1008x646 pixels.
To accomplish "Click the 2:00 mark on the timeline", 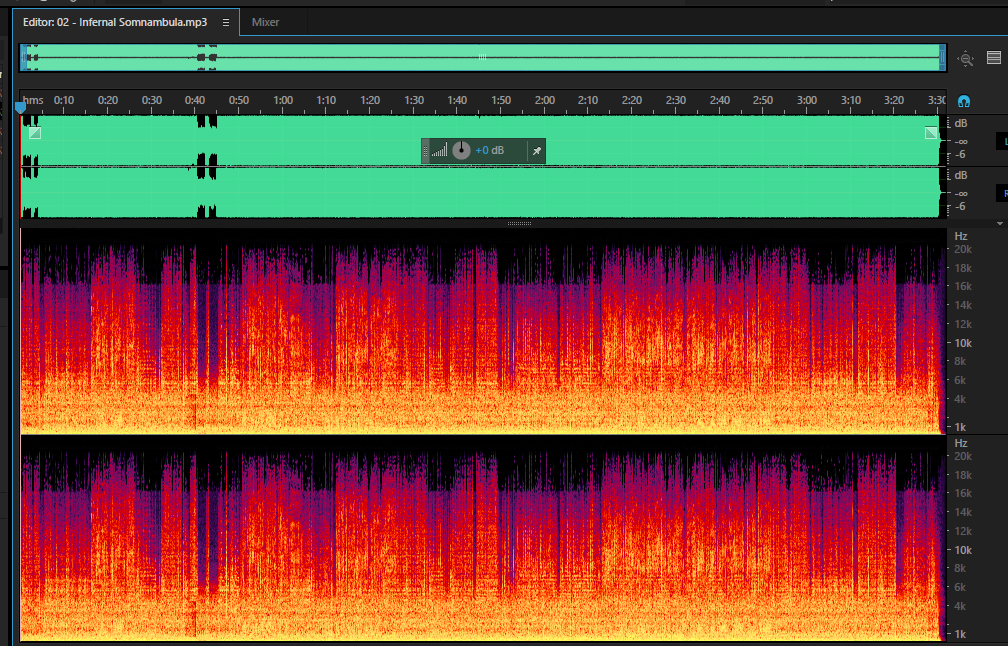I will (544, 100).
